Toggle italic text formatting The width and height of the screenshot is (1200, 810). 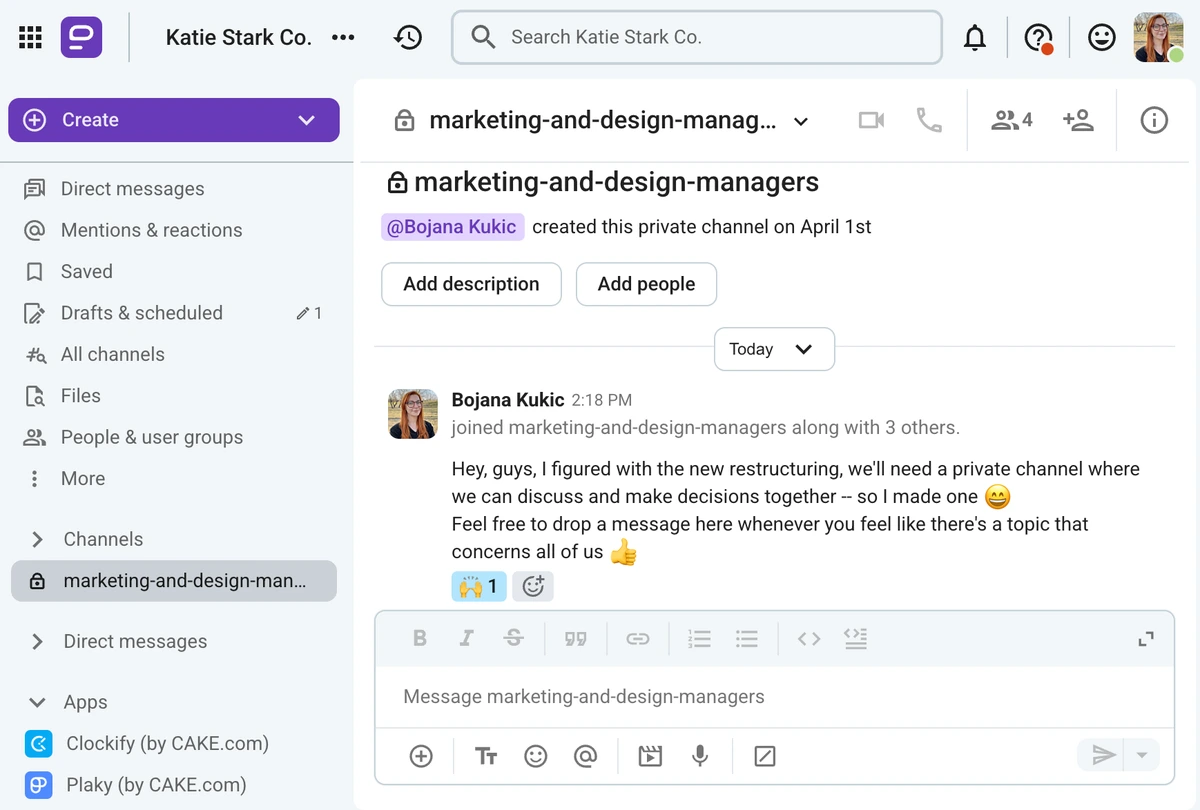(x=466, y=639)
